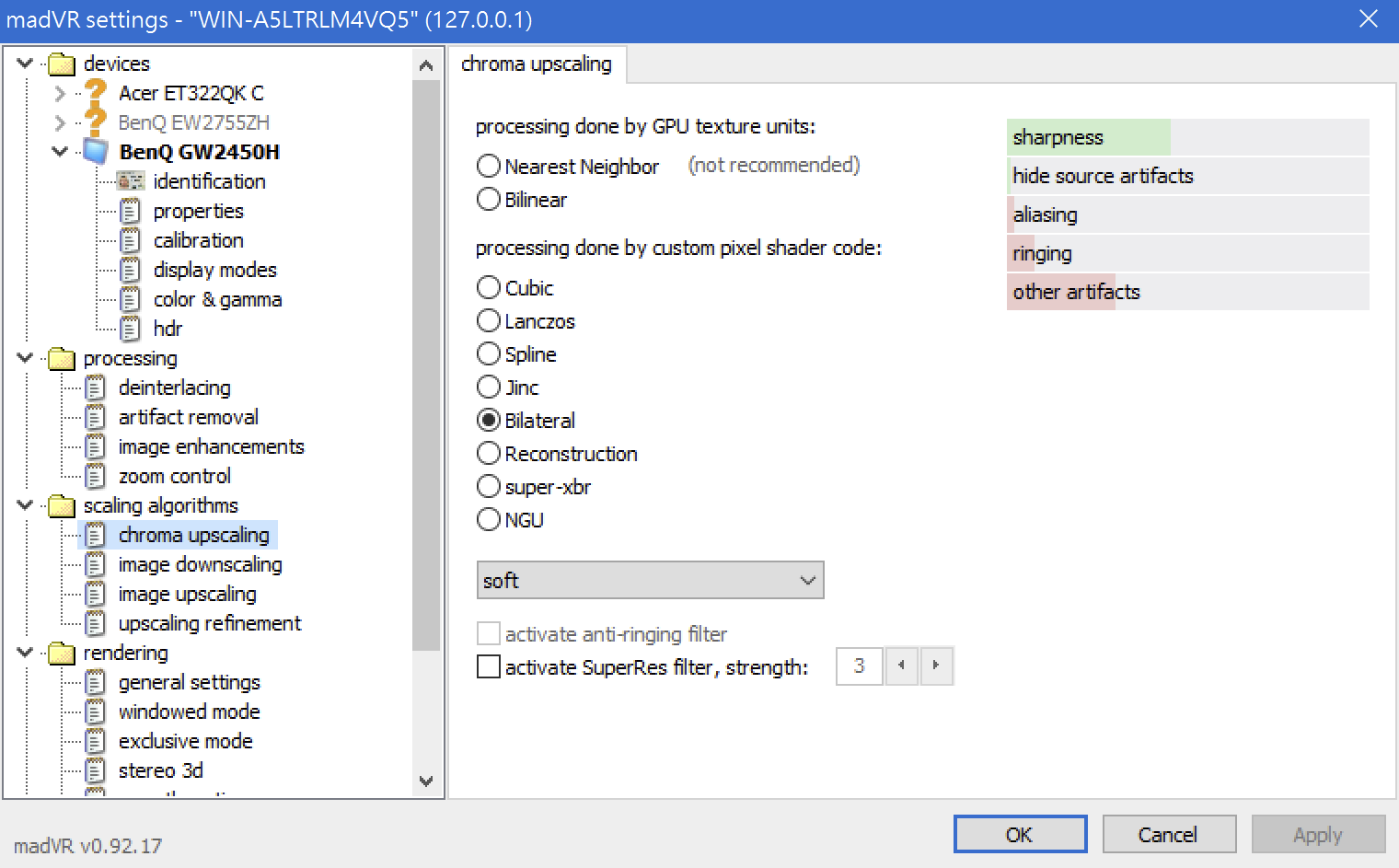
Task: Click the color & gamma page icon
Action: point(131,299)
